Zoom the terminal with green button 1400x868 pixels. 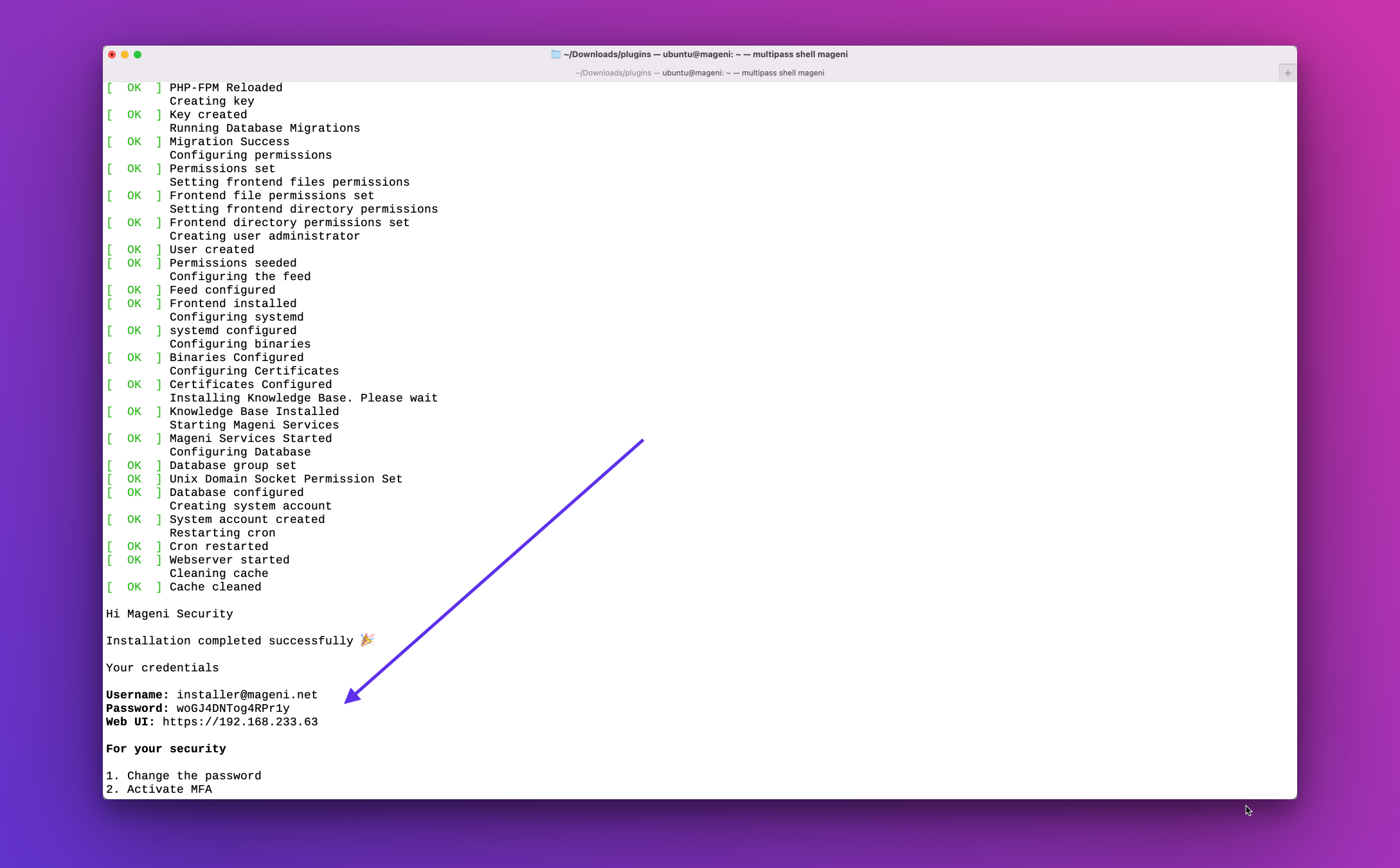(x=138, y=55)
